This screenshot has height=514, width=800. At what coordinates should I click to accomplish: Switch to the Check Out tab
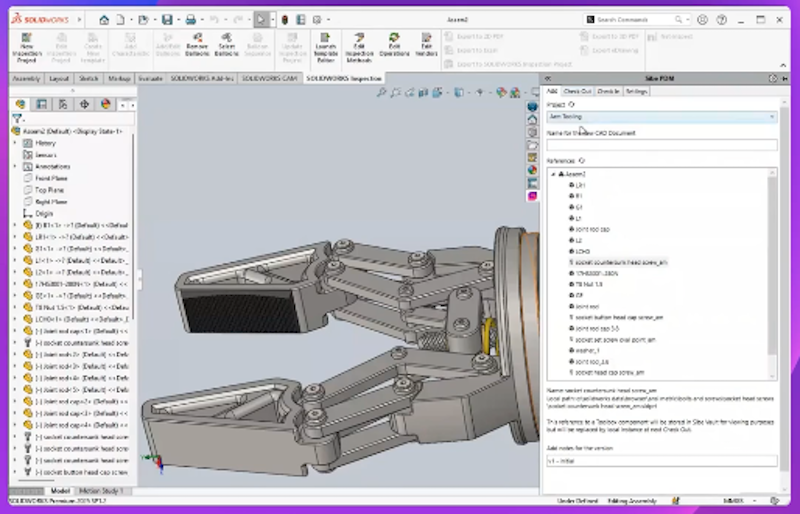[x=577, y=91]
